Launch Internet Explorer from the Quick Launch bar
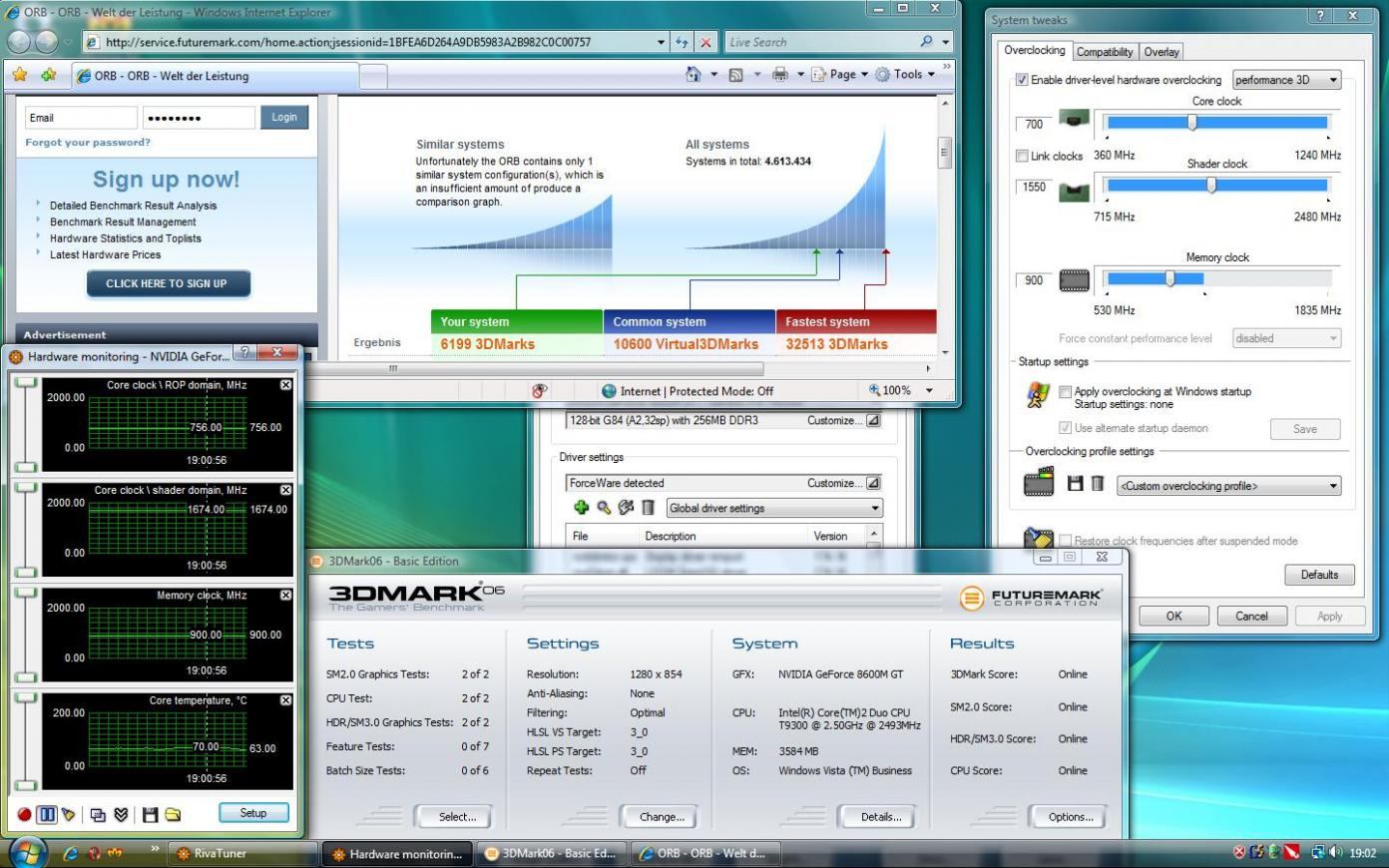Image resolution: width=1389 pixels, height=868 pixels. (x=70, y=853)
